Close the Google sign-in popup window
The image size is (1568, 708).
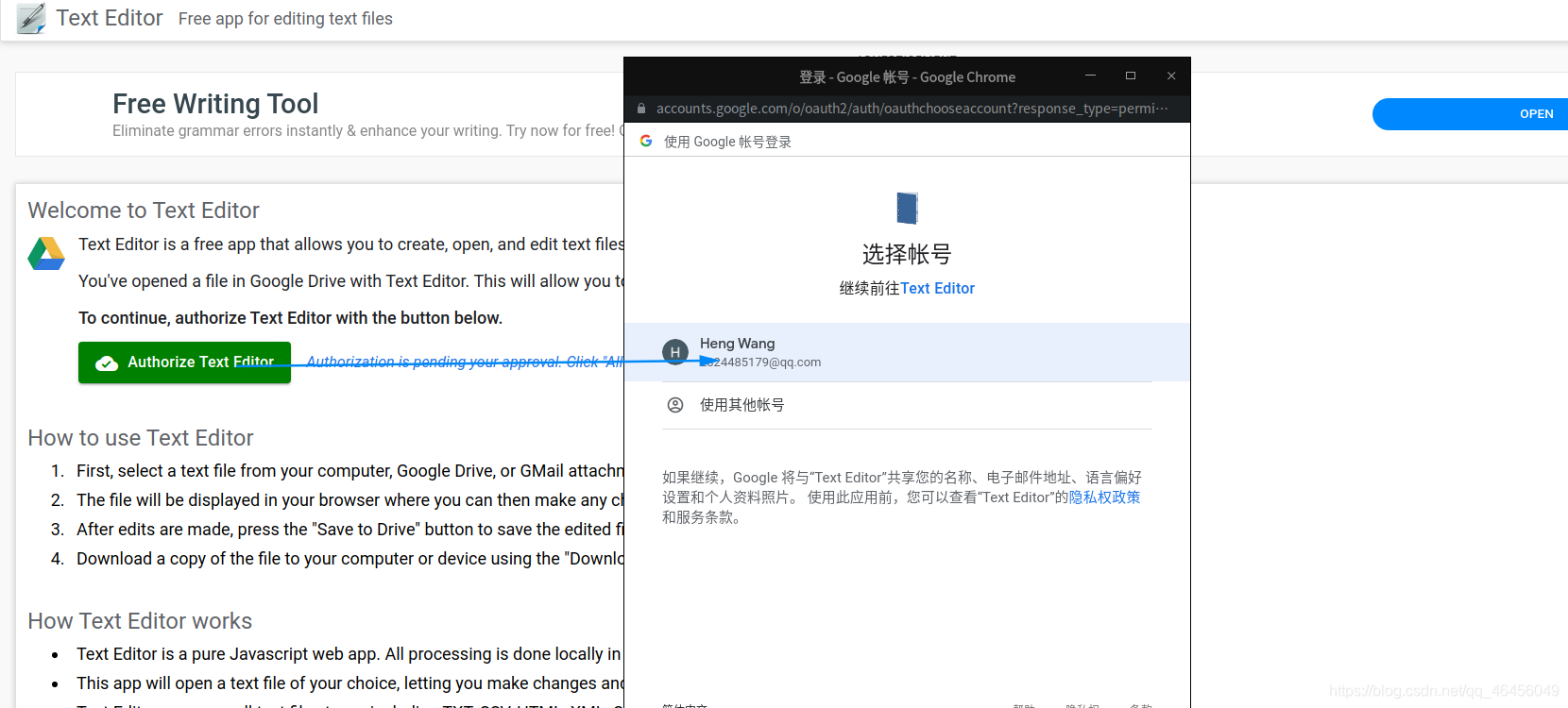pos(1171,76)
